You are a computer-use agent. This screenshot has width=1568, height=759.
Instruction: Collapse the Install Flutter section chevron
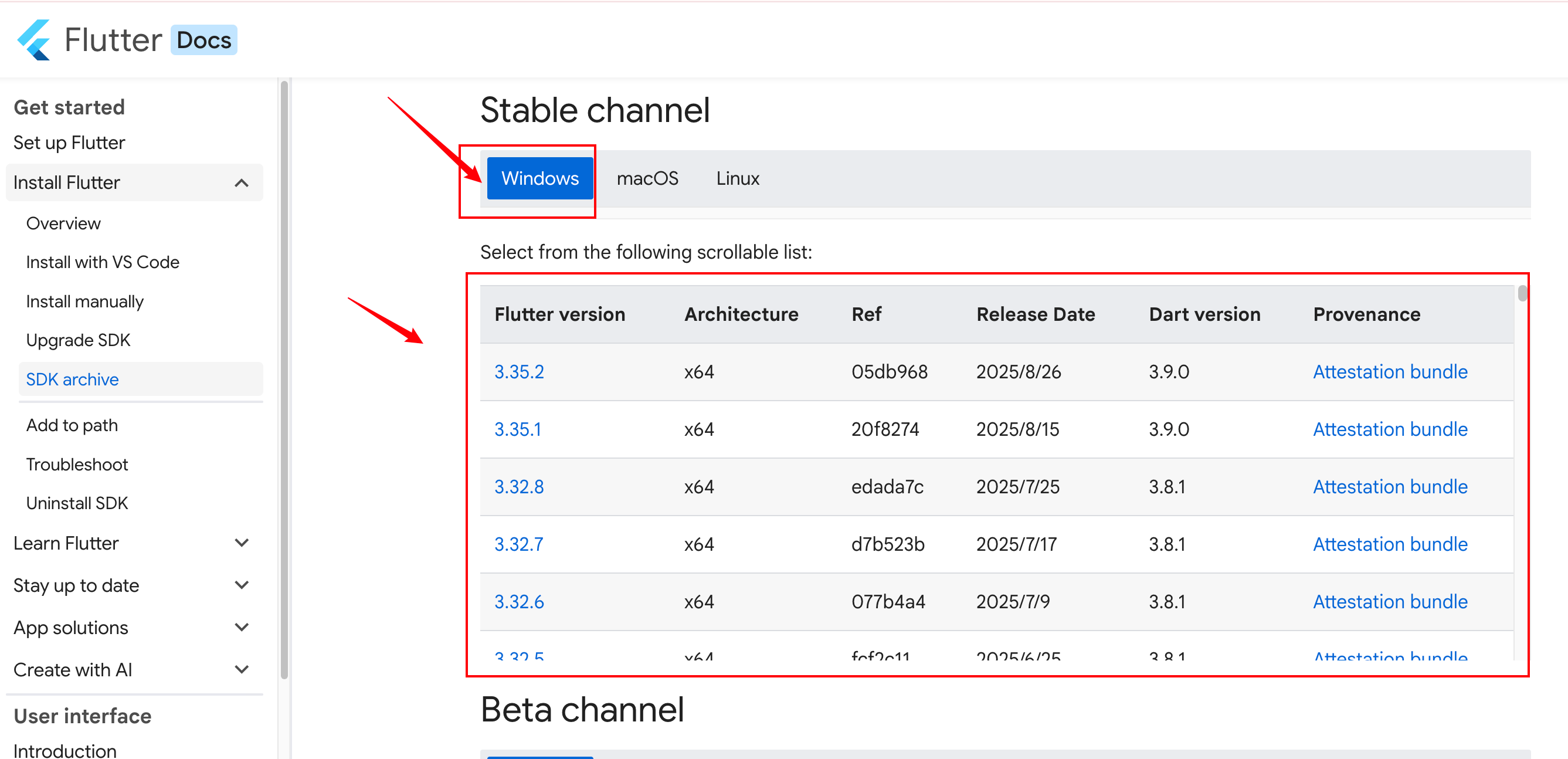pyautogui.click(x=242, y=182)
